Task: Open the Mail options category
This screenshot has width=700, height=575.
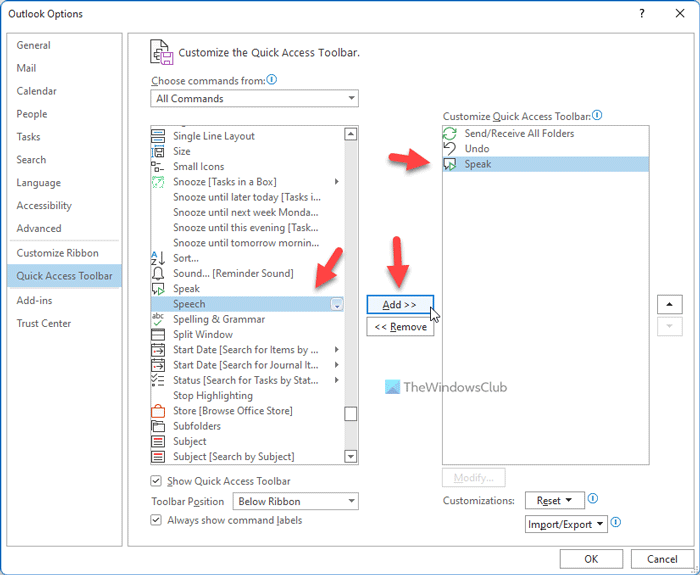Action: 64,68
